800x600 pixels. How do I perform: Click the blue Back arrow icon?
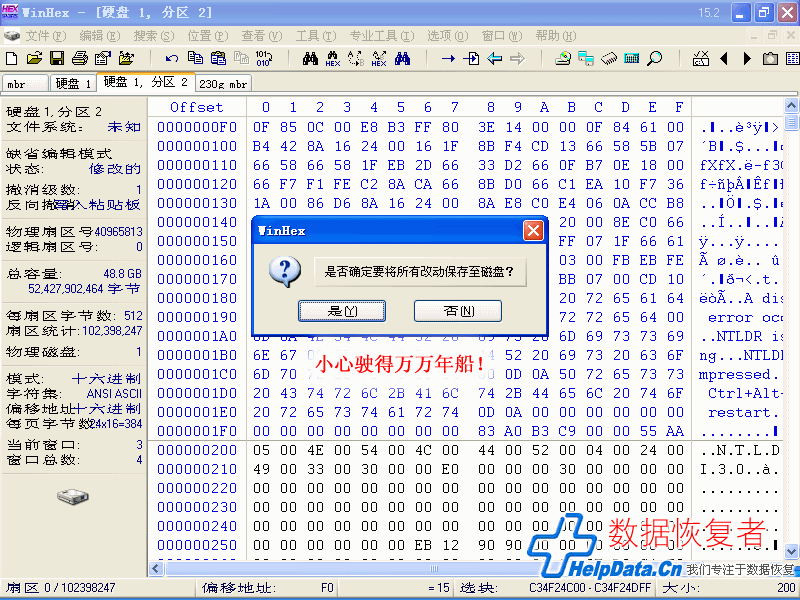pos(494,59)
